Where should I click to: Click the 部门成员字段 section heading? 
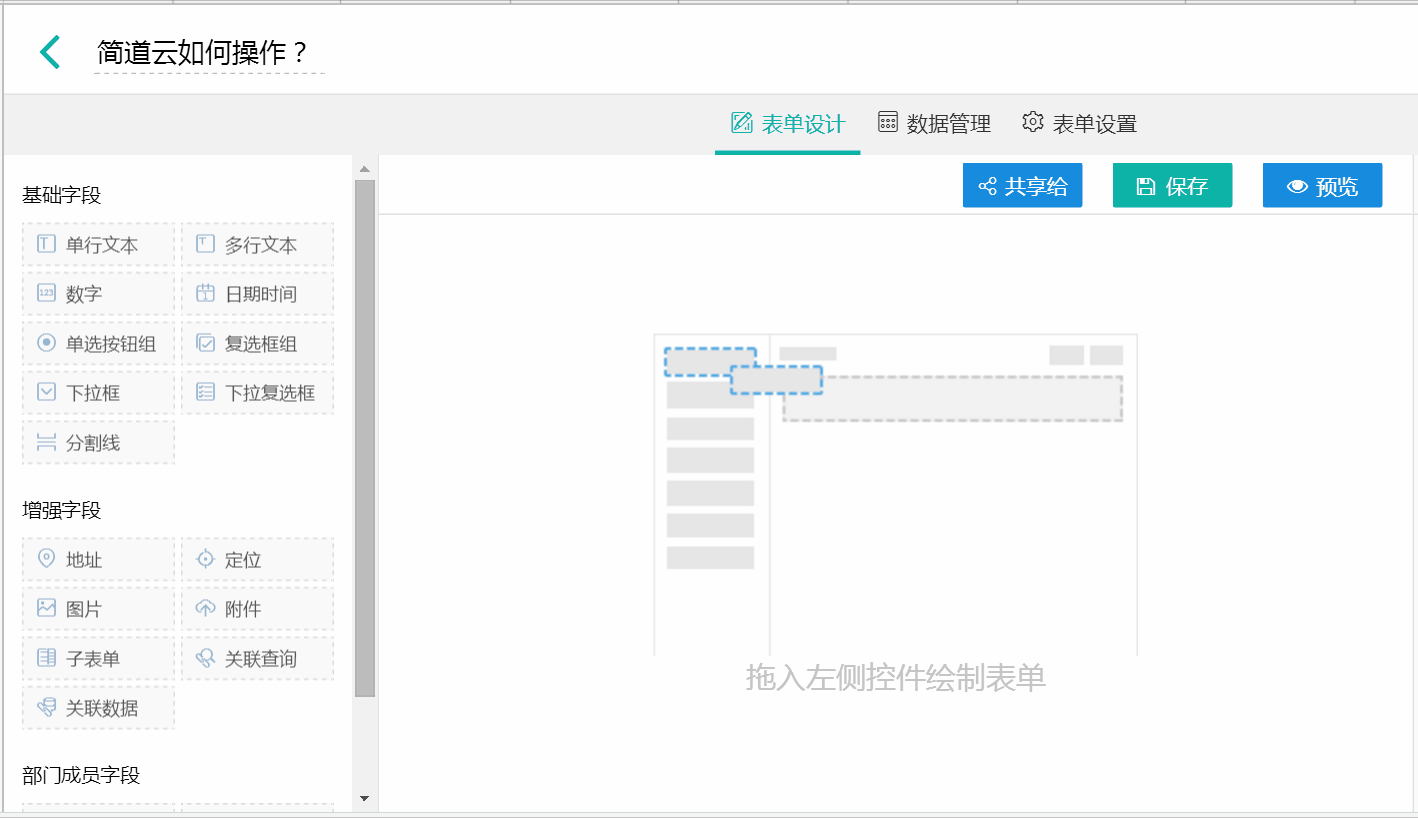tap(81, 775)
